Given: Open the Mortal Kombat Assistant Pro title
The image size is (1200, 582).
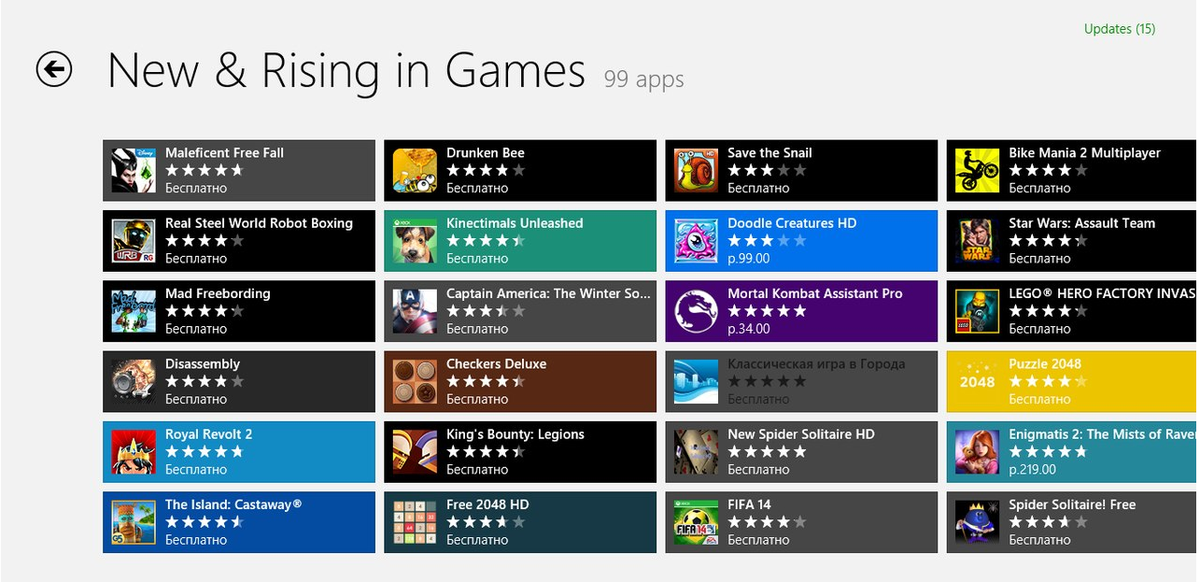Looking at the screenshot, I should 814,294.
